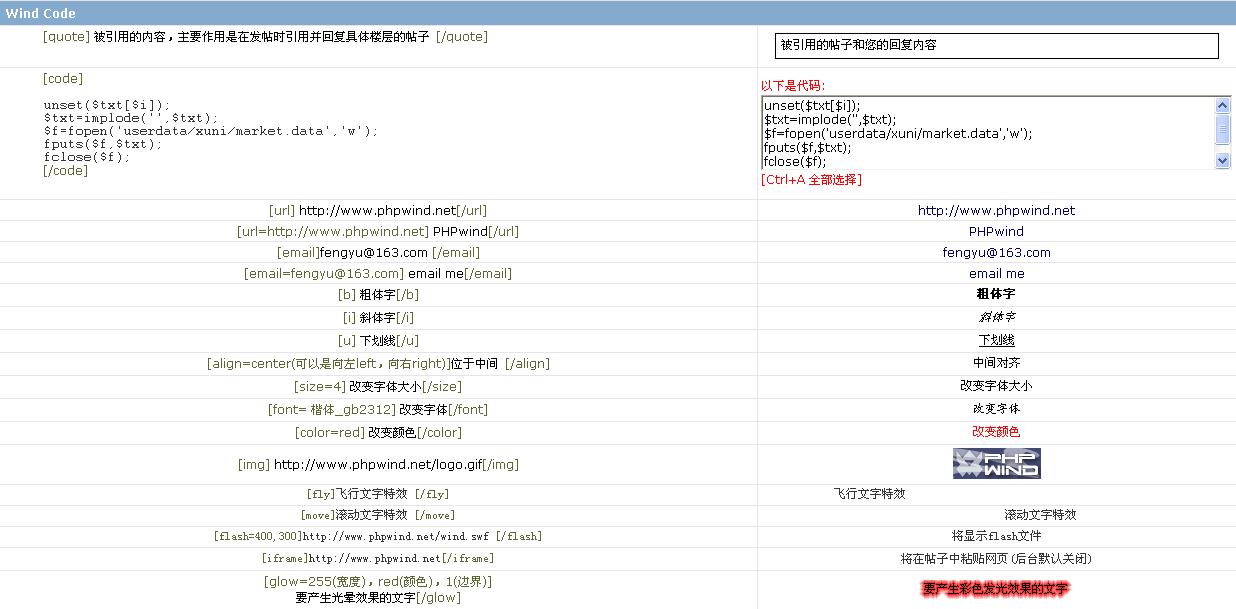Click inside the code textarea showing unset($txt[$i])
The image size is (1236, 609).
pos(985,133)
